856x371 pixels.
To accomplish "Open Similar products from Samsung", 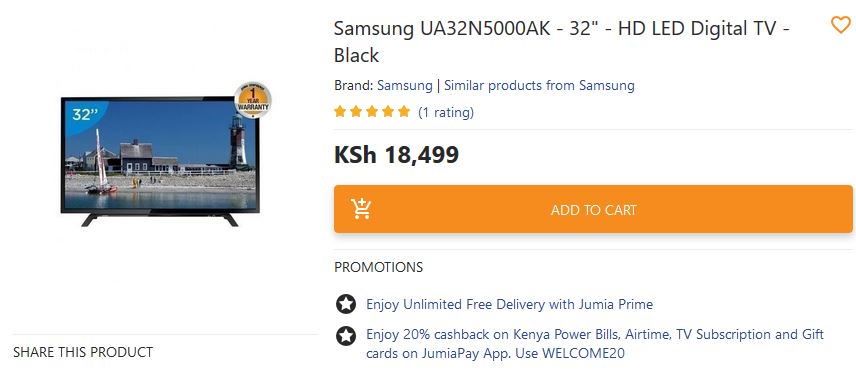I will tap(539, 86).
